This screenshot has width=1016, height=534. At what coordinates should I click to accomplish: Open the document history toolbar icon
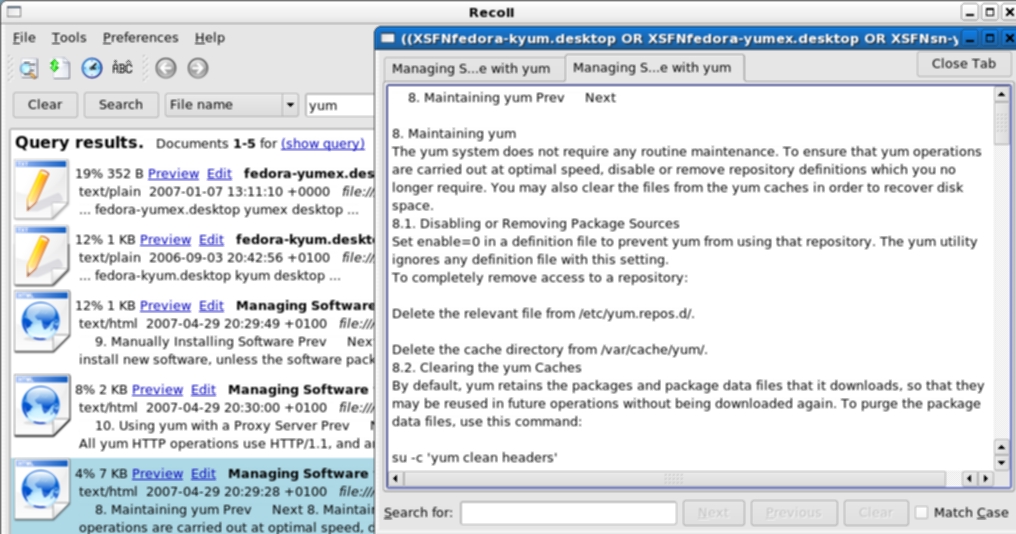pyautogui.click(x=91, y=68)
